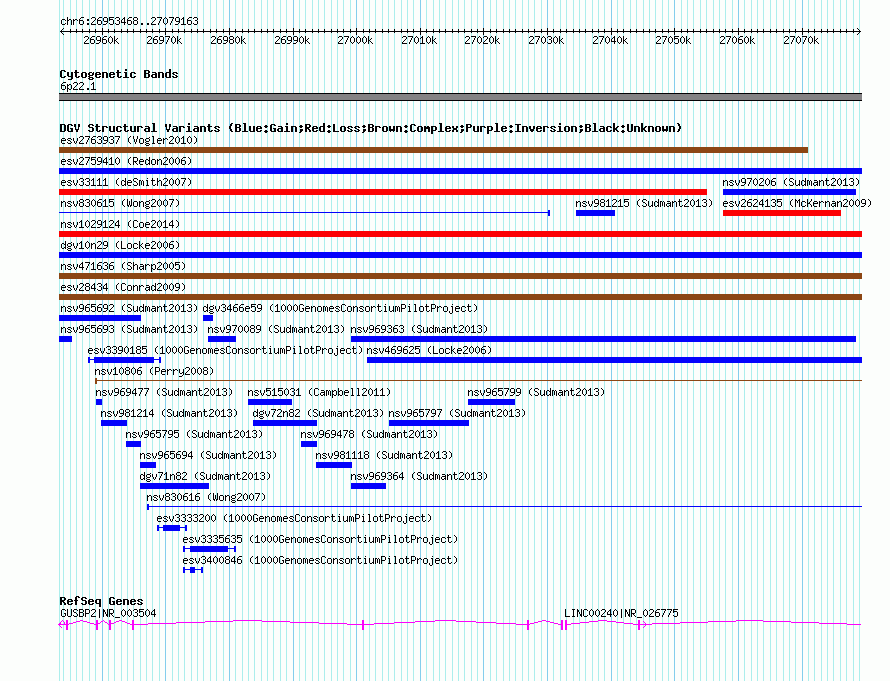
Task: Open esv2624135 (McKernan2009) variant
Action: [x=797, y=203]
